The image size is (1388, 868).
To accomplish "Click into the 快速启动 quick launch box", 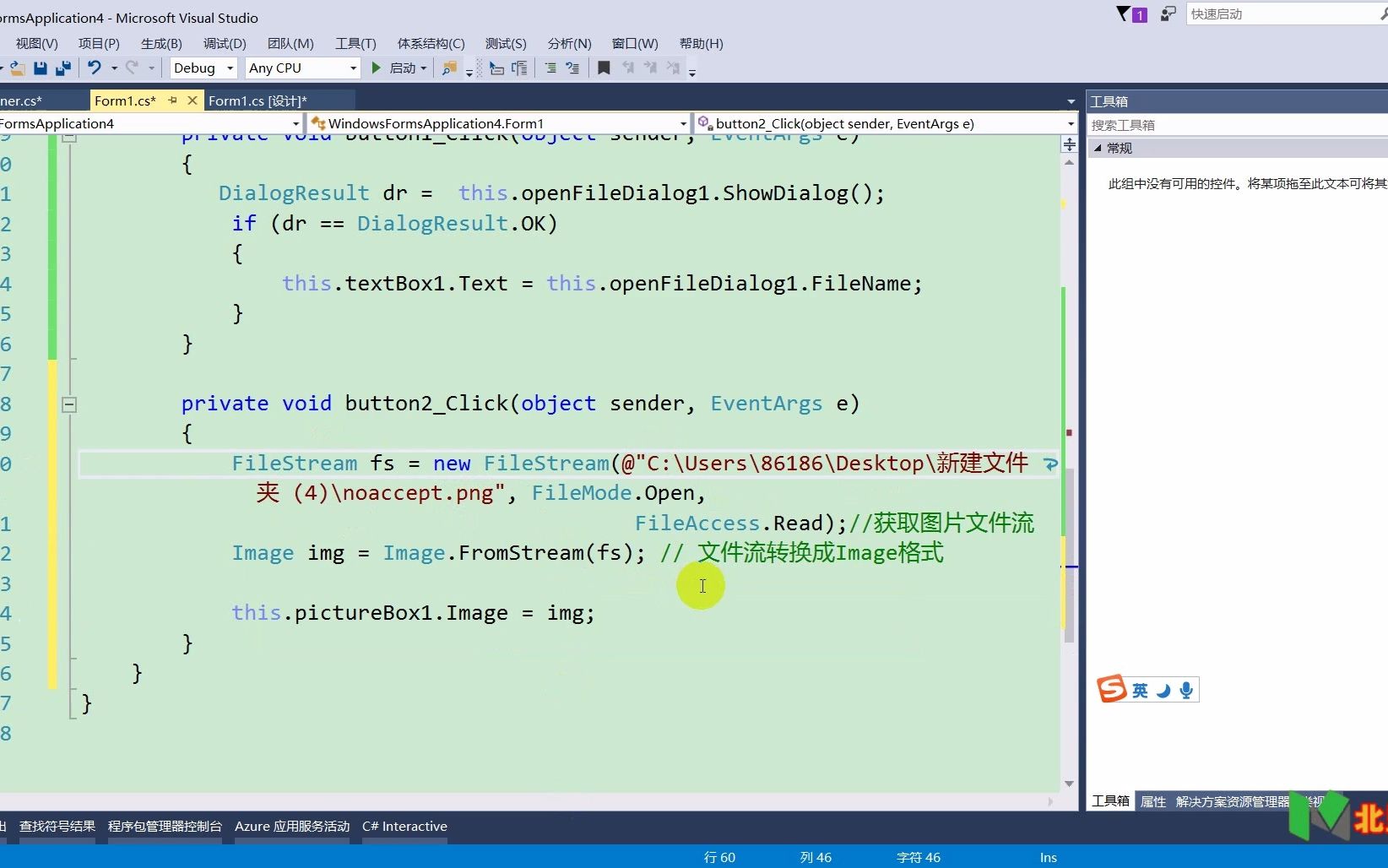I will coord(1286,14).
